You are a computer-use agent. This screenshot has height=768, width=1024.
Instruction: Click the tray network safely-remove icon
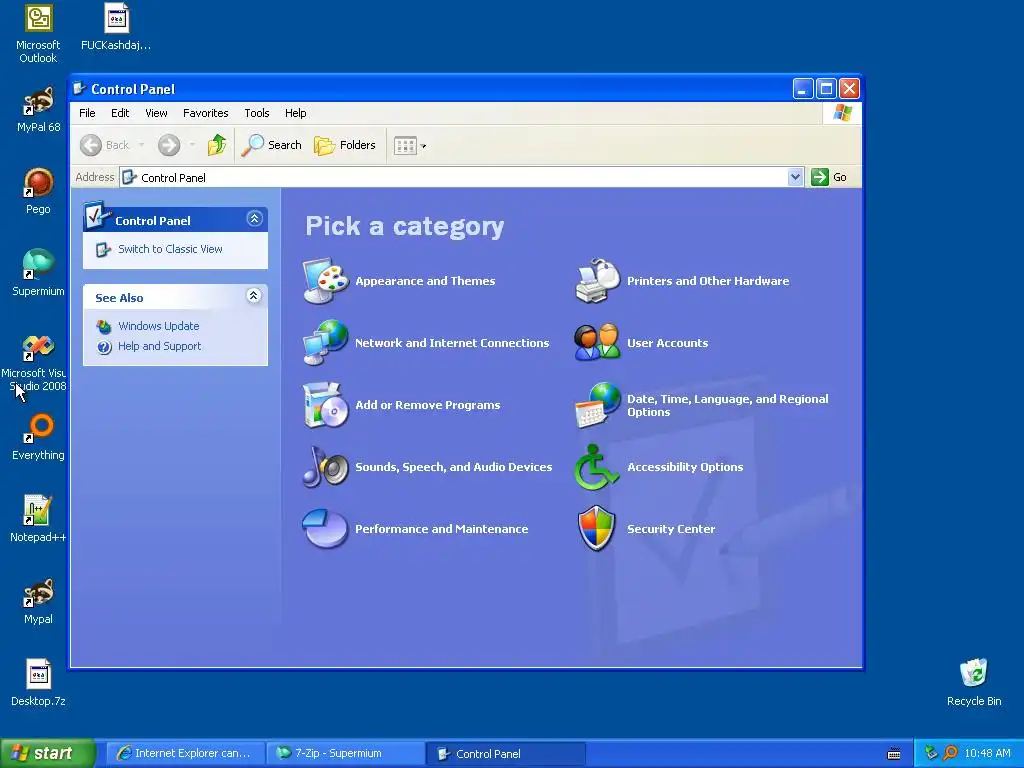pyautogui.click(x=931, y=753)
